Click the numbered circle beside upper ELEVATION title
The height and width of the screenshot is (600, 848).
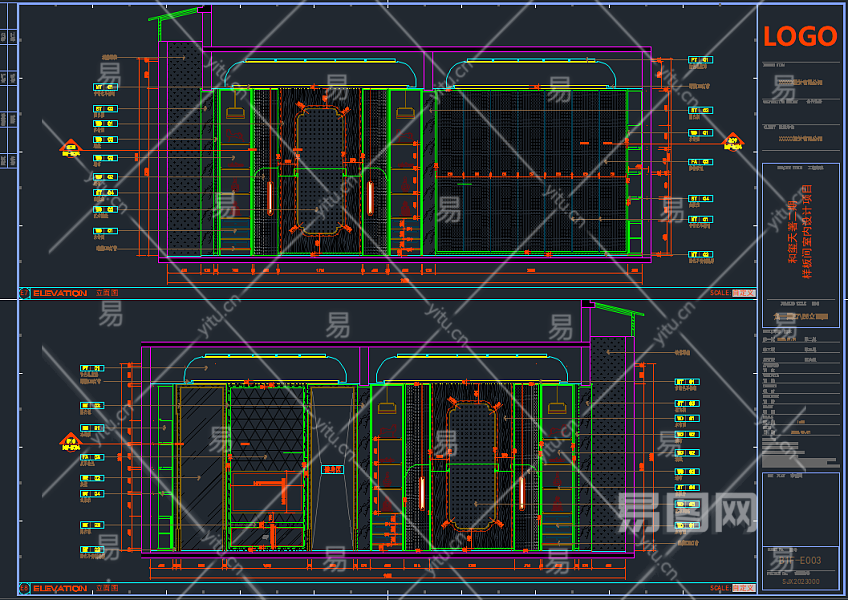coord(24,293)
